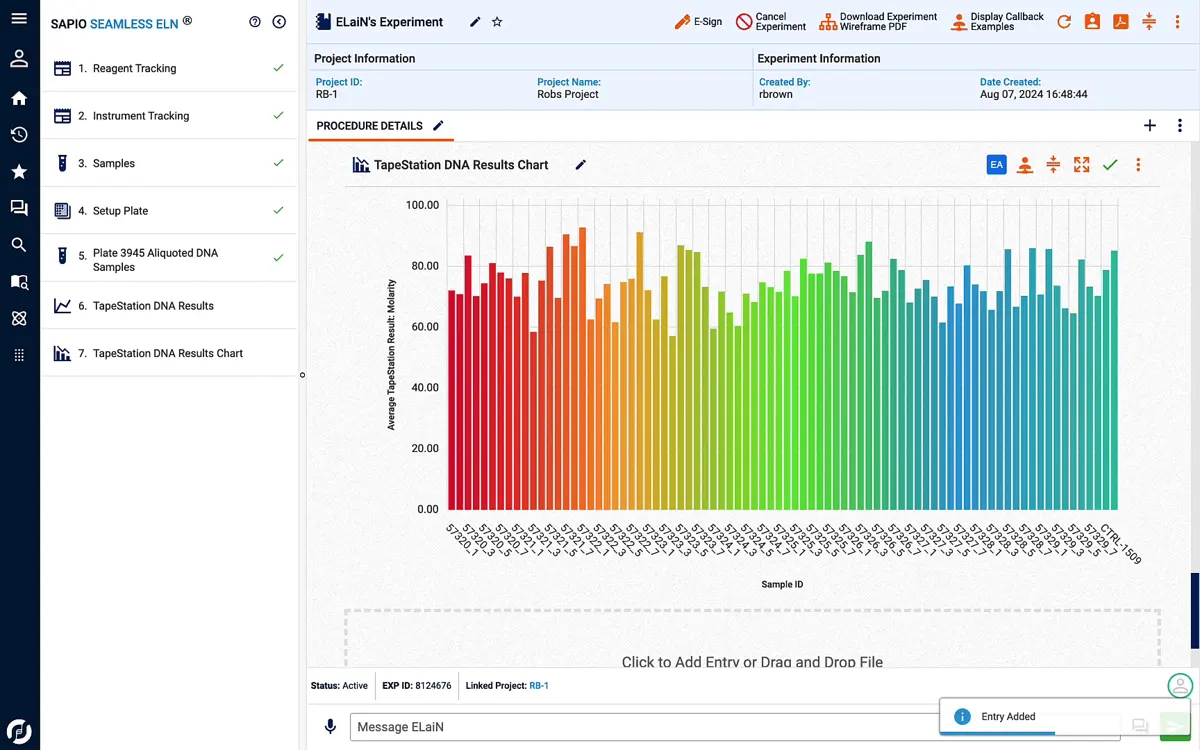Select the PROCEDURE DETAILS tab
Viewport: 1200px width, 750px height.
pyautogui.click(x=369, y=126)
